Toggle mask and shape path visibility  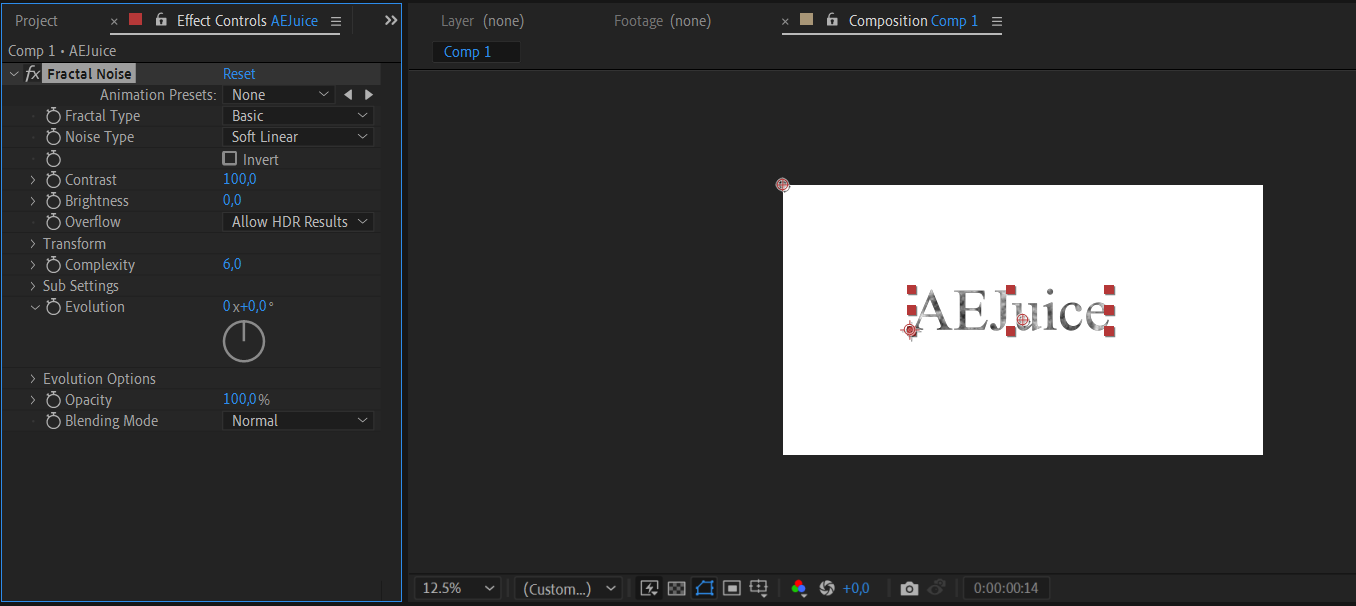point(704,588)
